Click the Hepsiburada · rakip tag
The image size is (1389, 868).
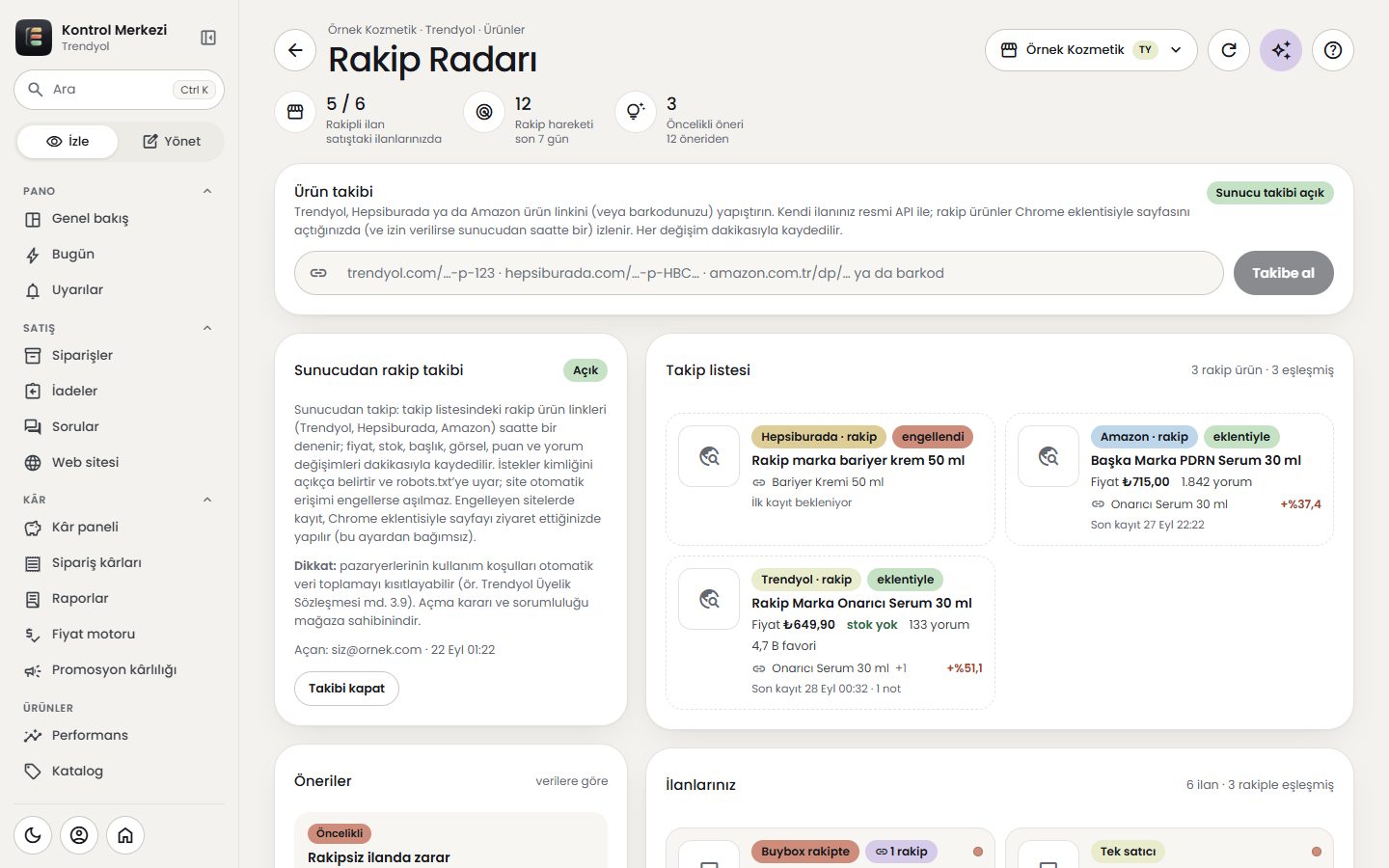coord(819,437)
